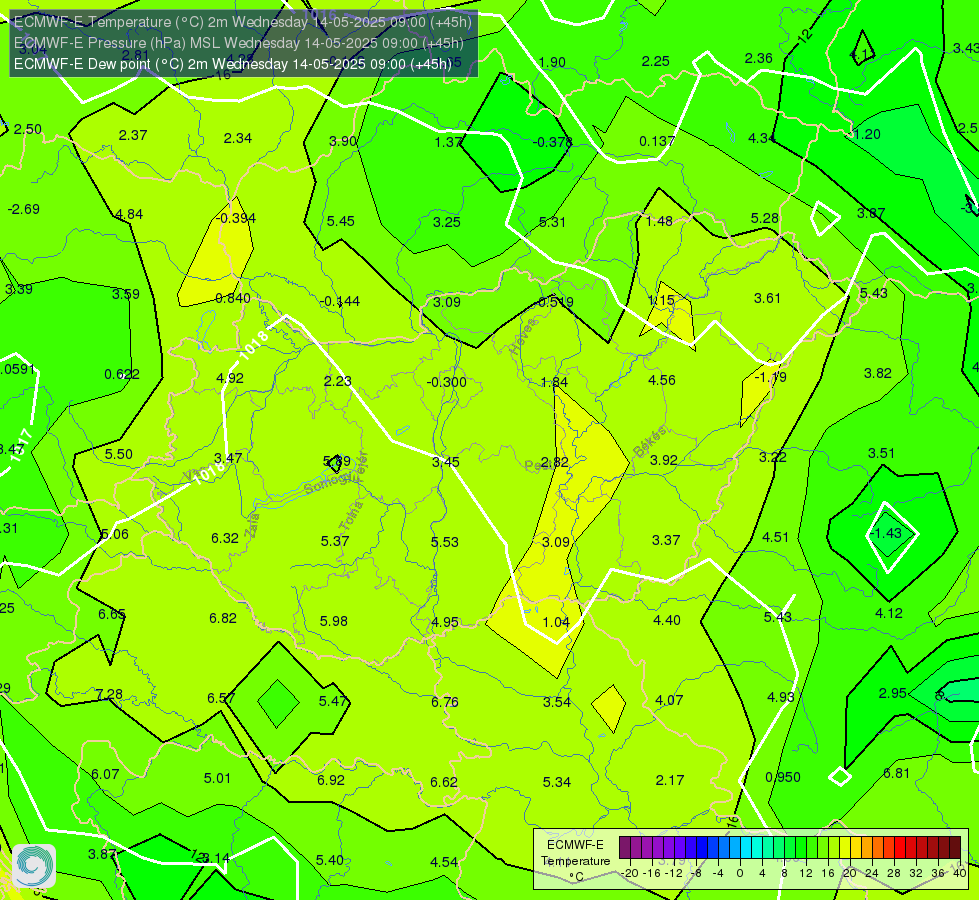Click the Békés county label
Viewport: 979px width, 900px height.
tap(649, 442)
